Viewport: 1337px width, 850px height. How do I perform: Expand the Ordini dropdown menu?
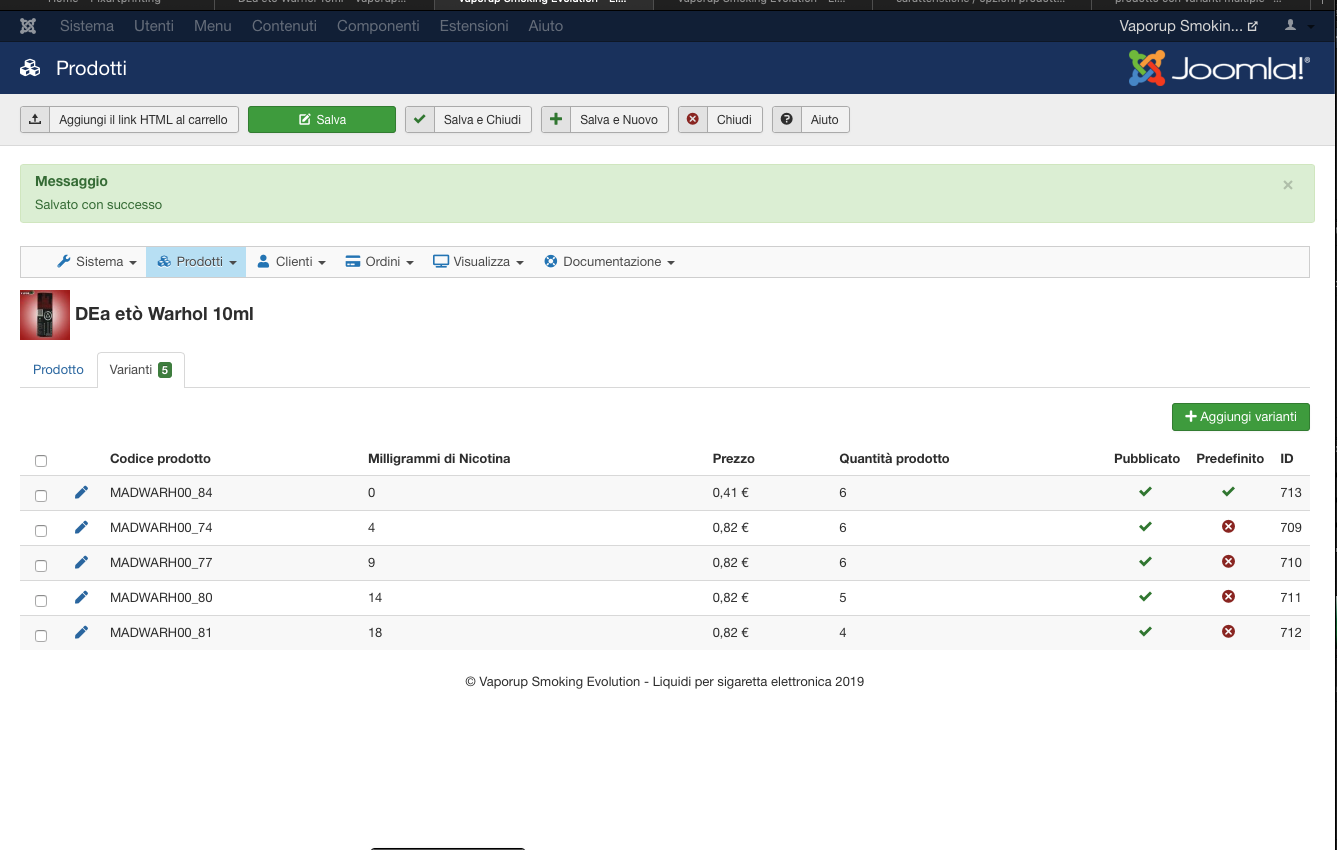[x=379, y=262]
